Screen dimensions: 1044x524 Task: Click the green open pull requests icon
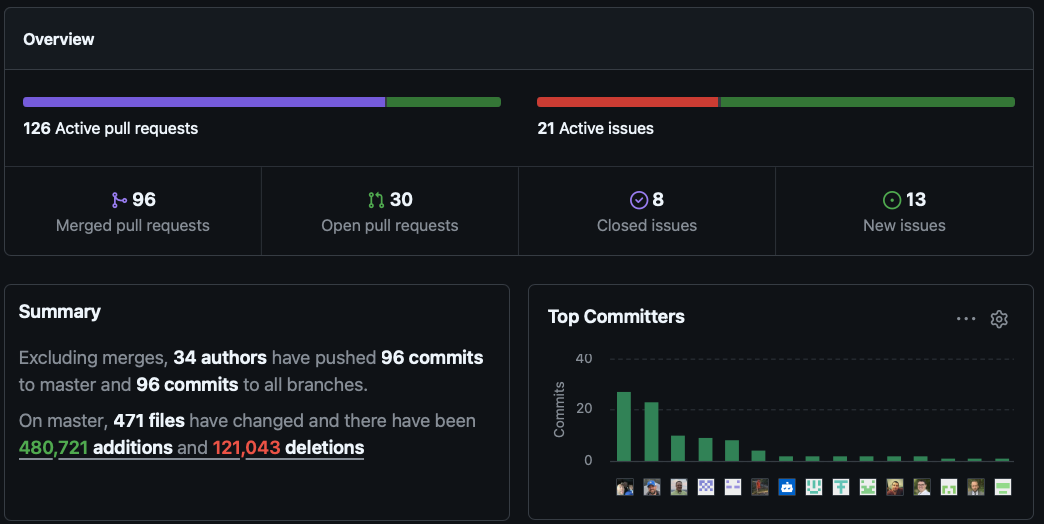pyautogui.click(x=376, y=200)
